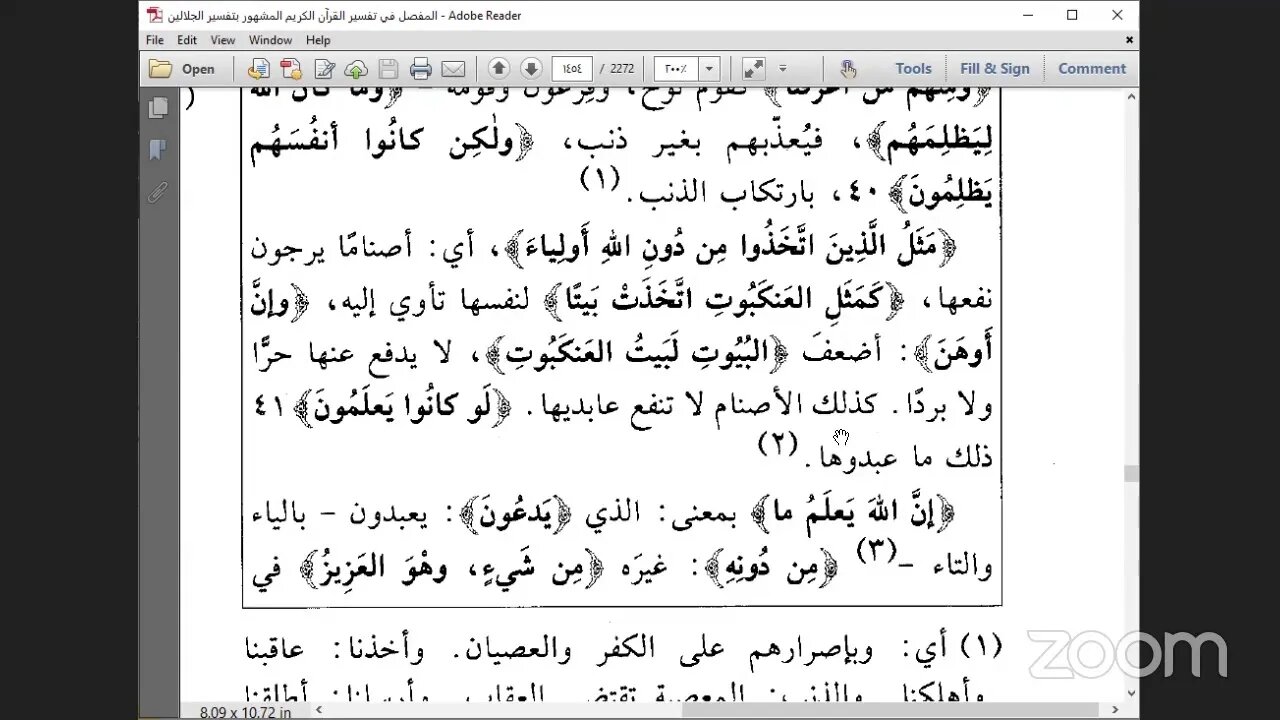Show bookmarks panel
Viewport: 1280px width, 720px height.
pos(157,150)
